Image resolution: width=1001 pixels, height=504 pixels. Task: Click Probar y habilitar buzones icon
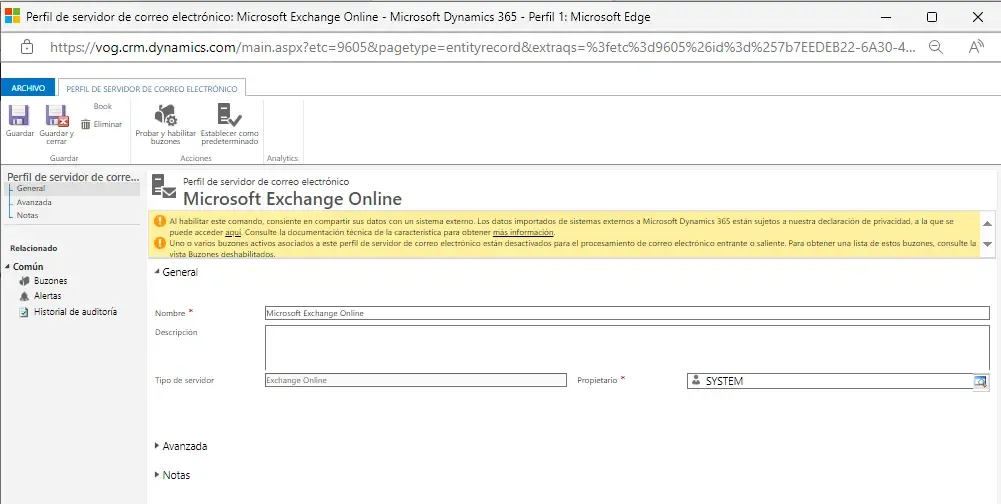[165, 116]
